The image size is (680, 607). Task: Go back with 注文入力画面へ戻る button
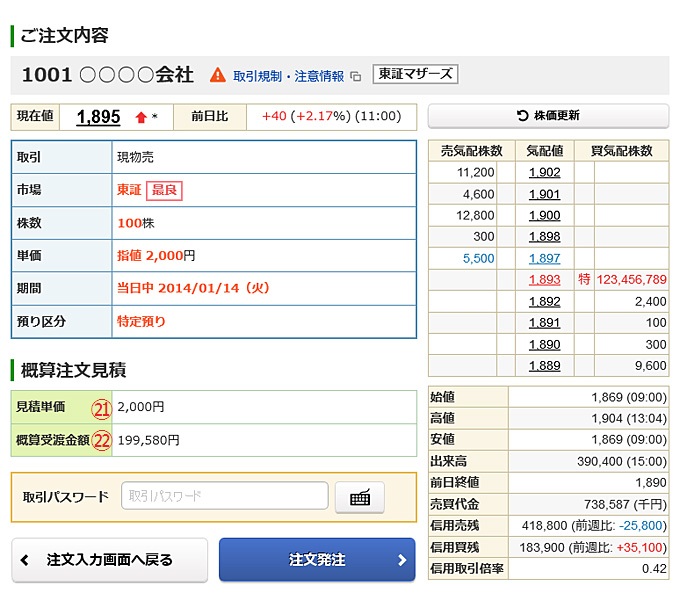(110, 560)
